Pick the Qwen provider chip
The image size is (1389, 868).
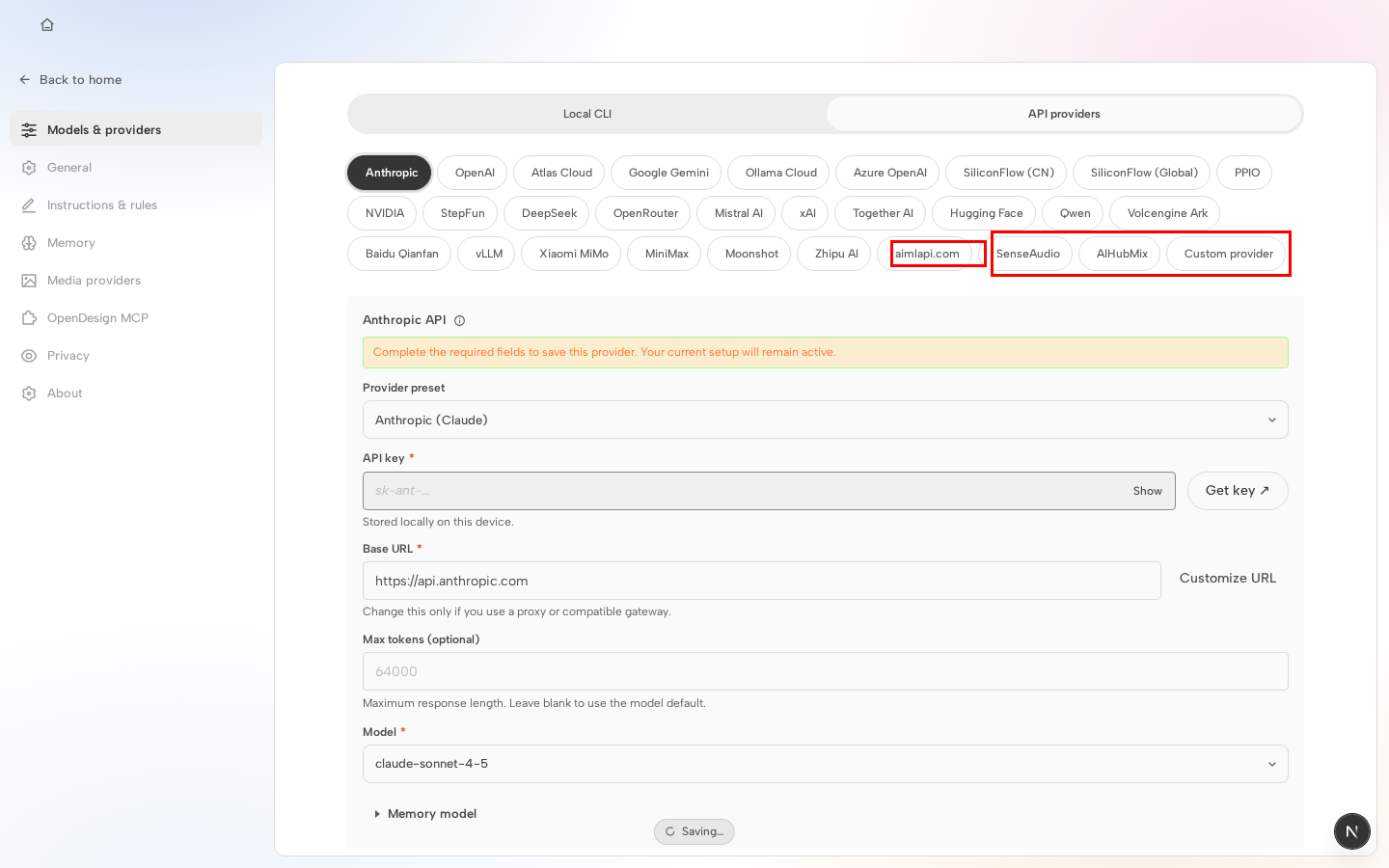(1075, 213)
